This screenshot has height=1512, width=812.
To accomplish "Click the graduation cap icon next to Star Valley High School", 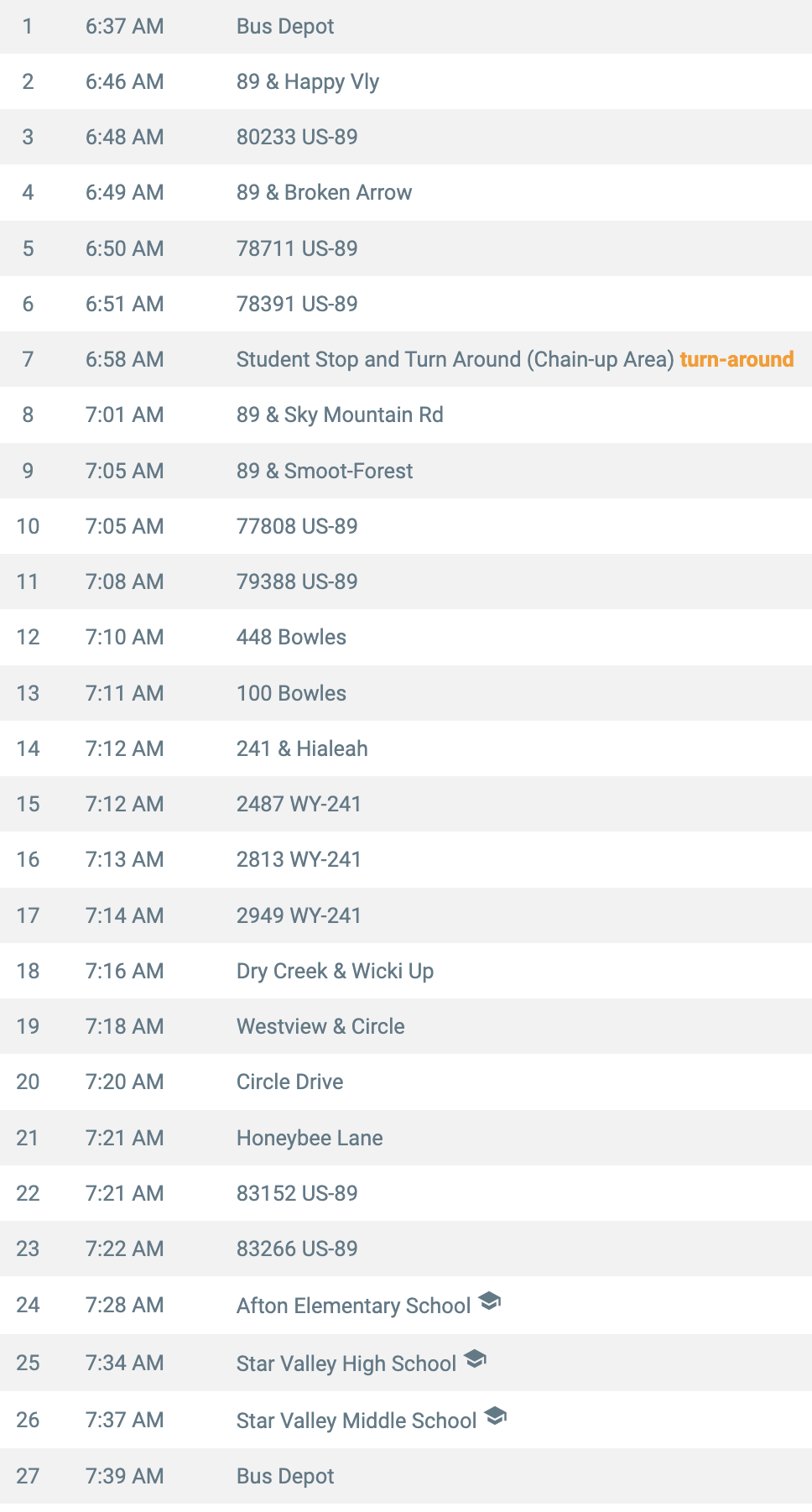I will 475,1358.
